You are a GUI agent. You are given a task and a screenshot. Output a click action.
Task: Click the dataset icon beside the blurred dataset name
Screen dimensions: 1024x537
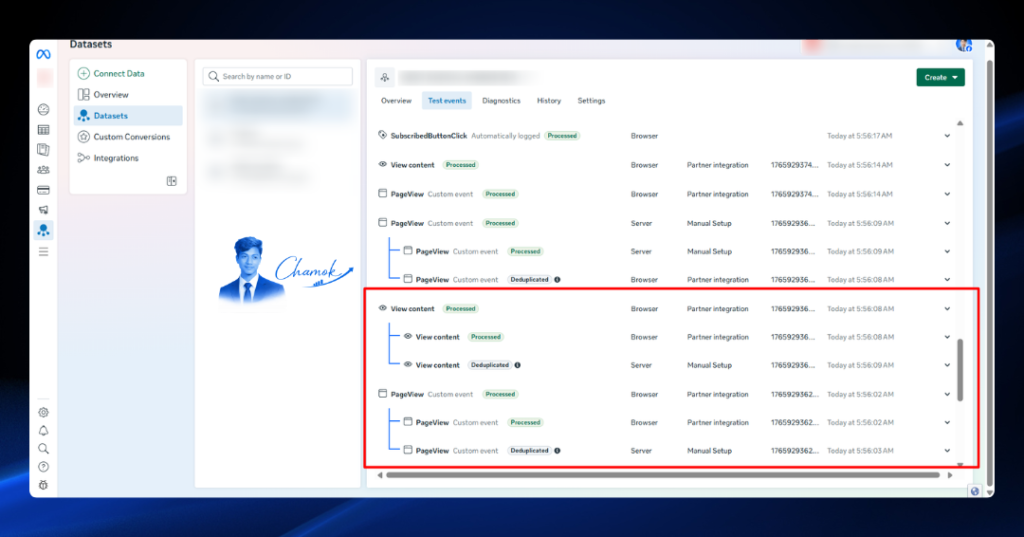coord(385,78)
